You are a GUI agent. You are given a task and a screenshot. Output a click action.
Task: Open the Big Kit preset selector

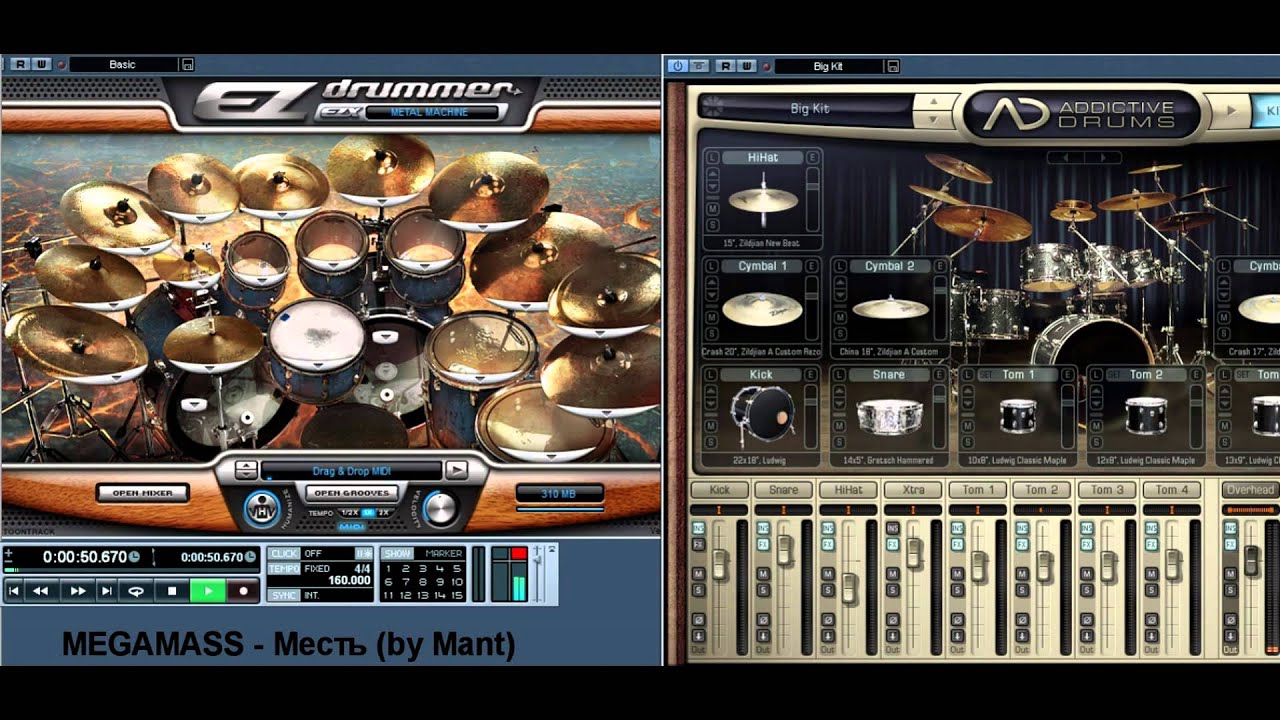click(x=809, y=108)
